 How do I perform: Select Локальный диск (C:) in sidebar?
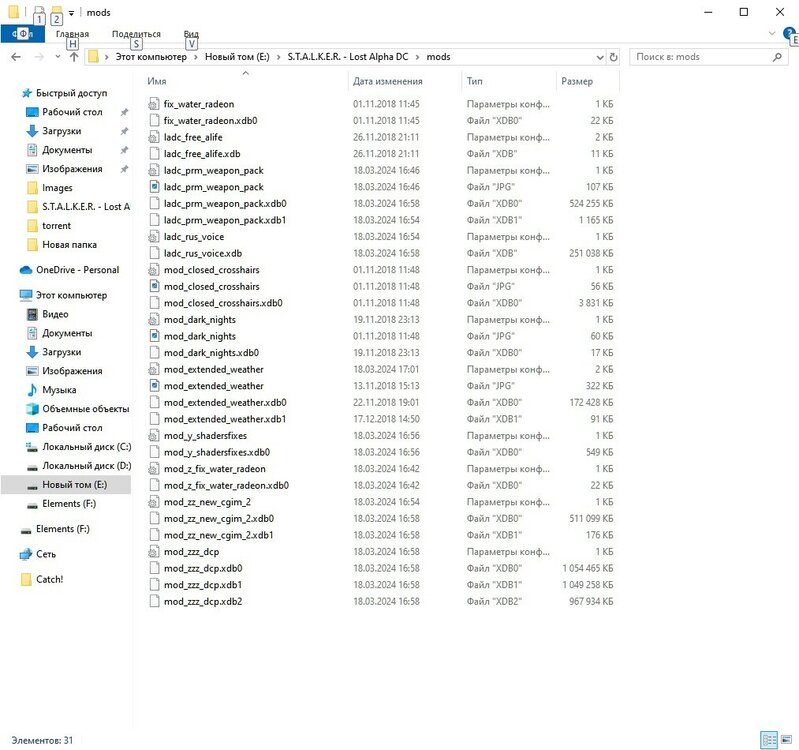(86, 447)
